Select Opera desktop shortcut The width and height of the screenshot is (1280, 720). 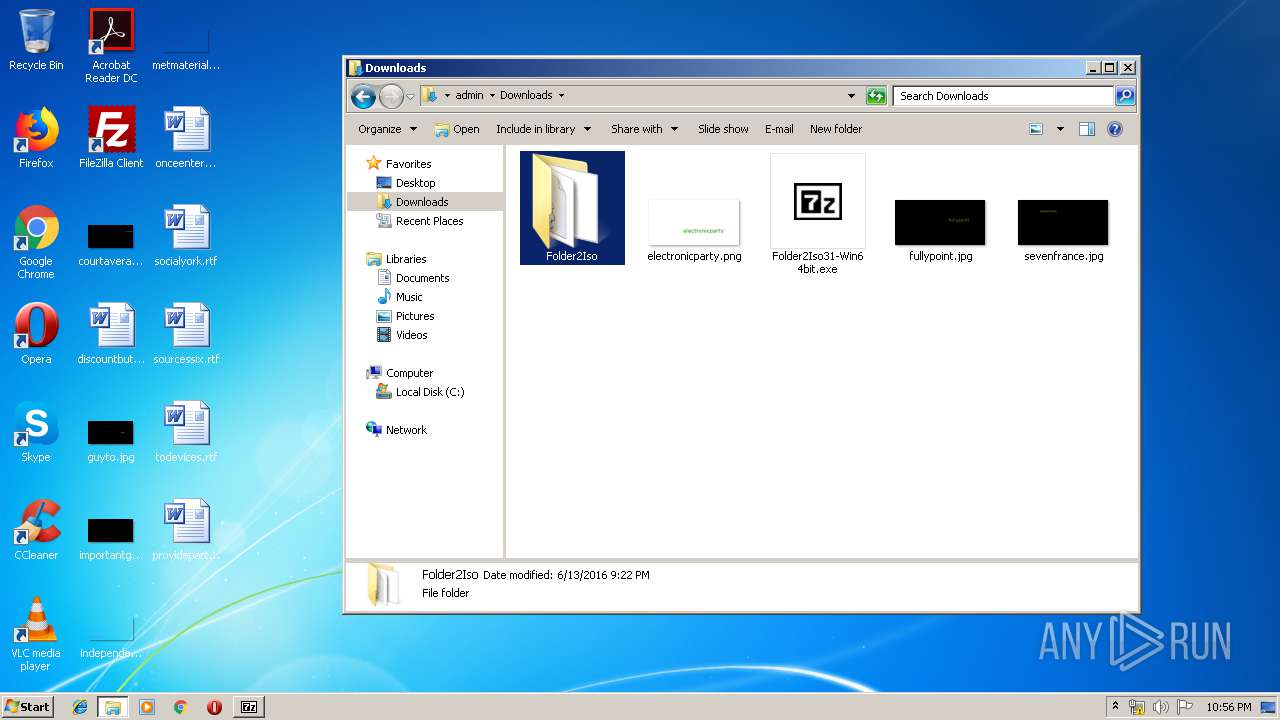coord(36,334)
